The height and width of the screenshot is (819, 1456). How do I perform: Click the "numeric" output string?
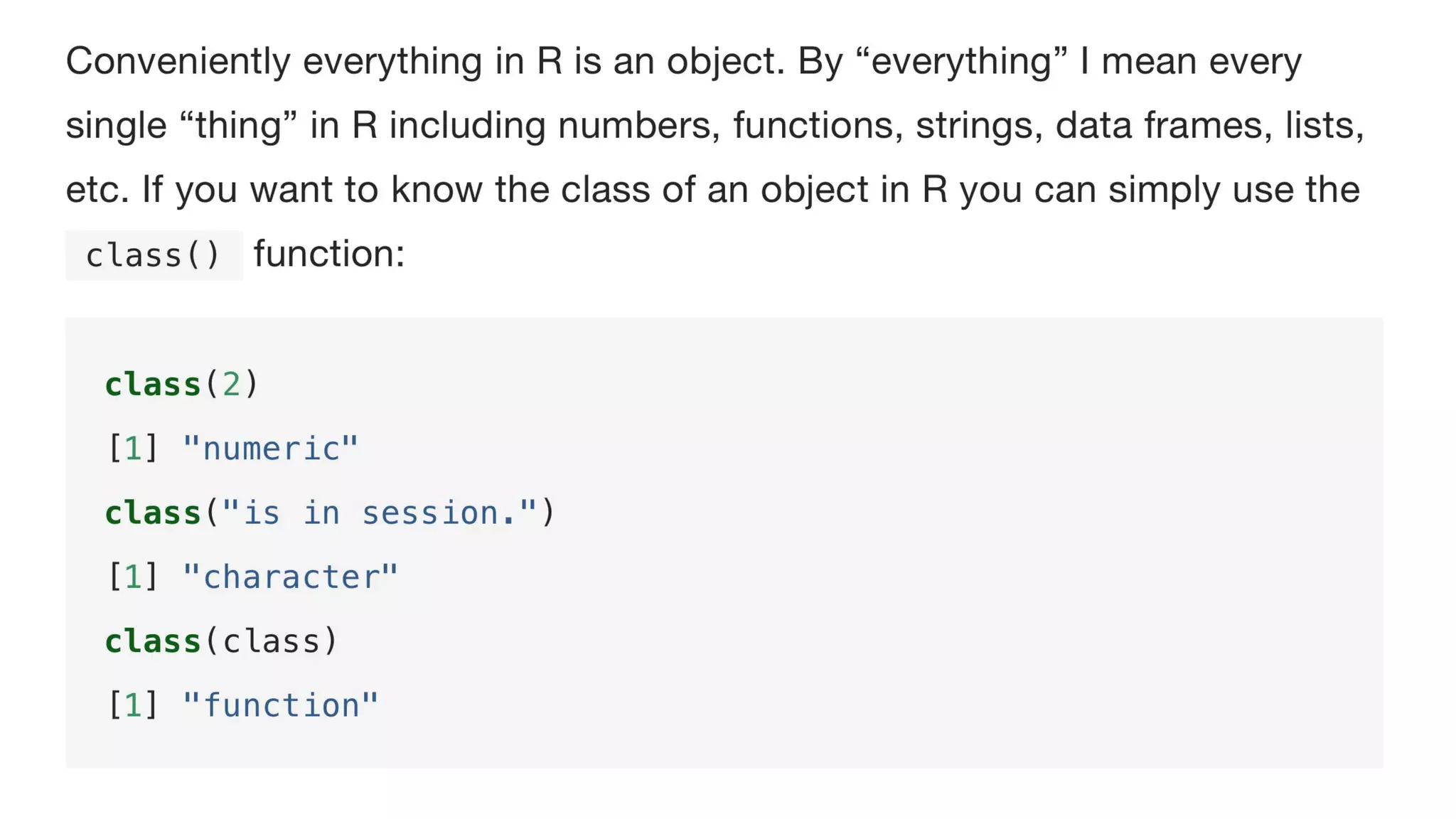271,449
